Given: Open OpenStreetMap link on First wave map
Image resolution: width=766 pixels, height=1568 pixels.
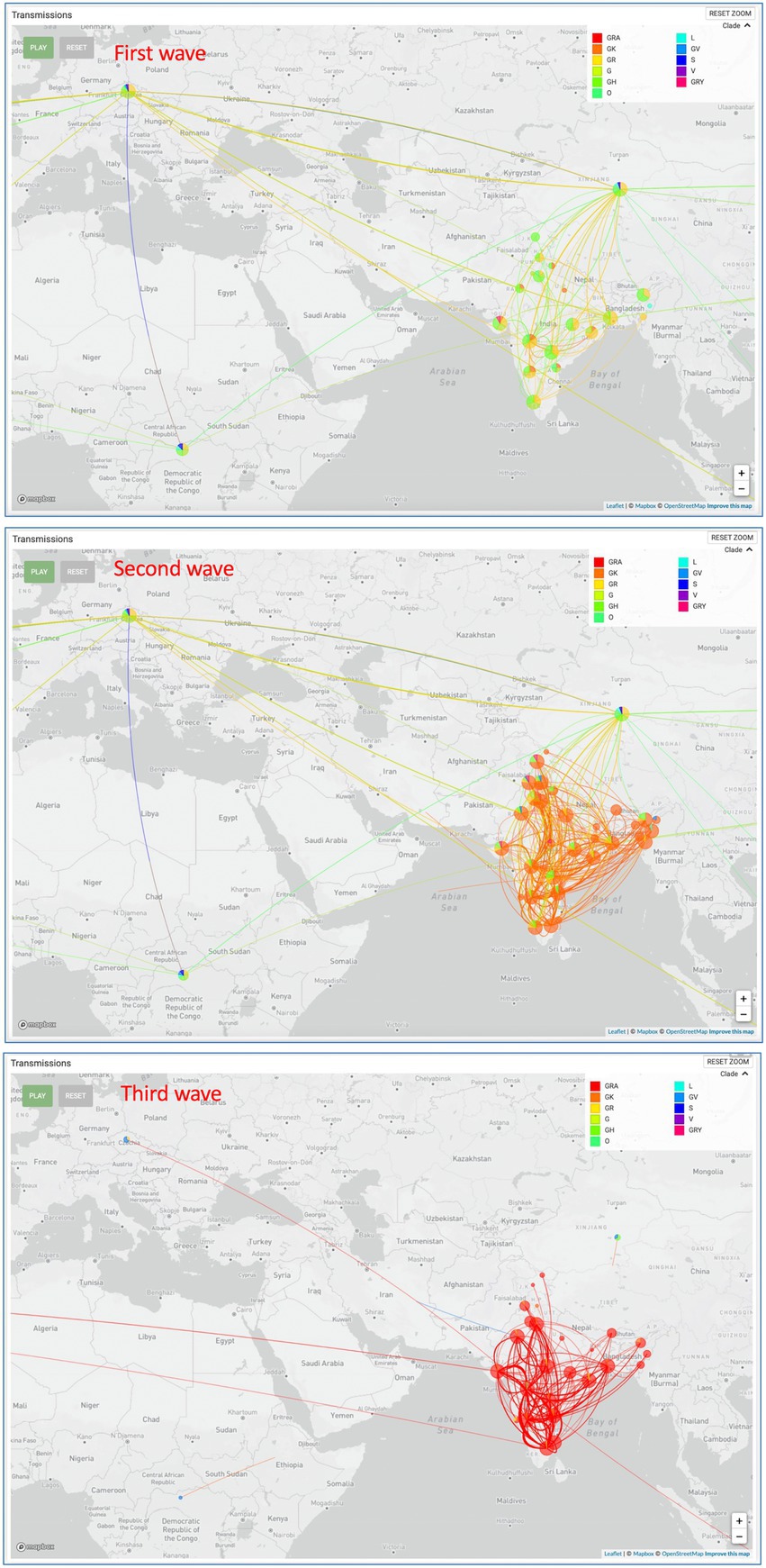Looking at the screenshot, I should [684, 506].
